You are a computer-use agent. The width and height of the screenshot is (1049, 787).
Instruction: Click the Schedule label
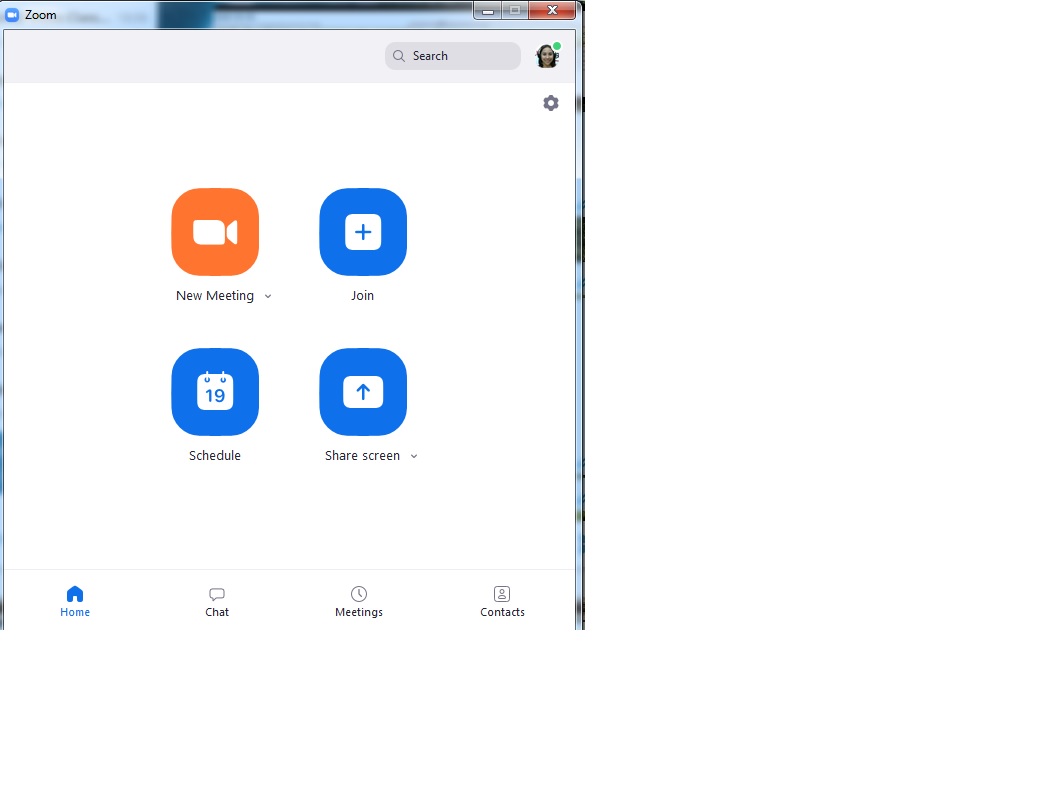tap(215, 456)
